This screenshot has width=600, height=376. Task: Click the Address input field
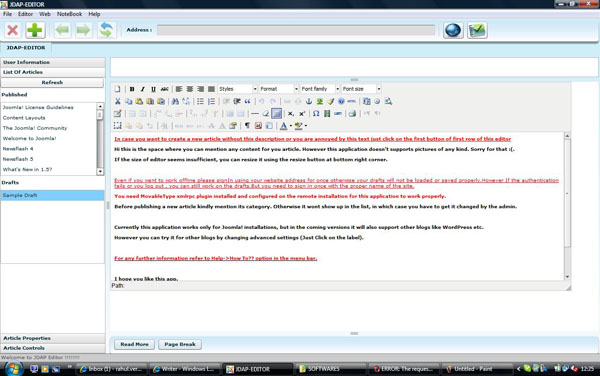296,30
